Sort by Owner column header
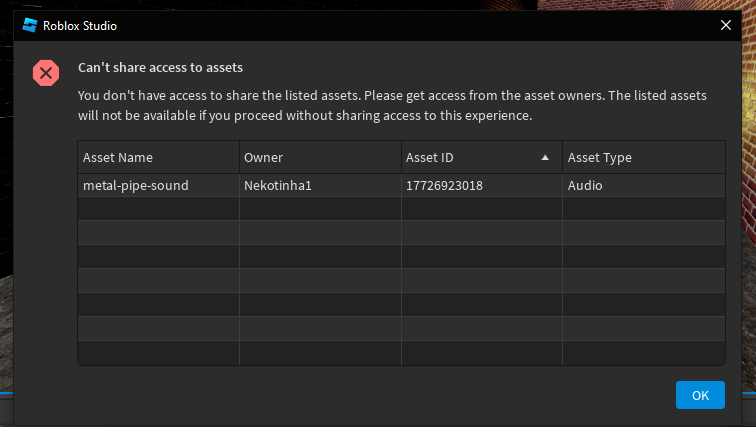The height and width of the screenshot is (427, 756). pos(320,158)
